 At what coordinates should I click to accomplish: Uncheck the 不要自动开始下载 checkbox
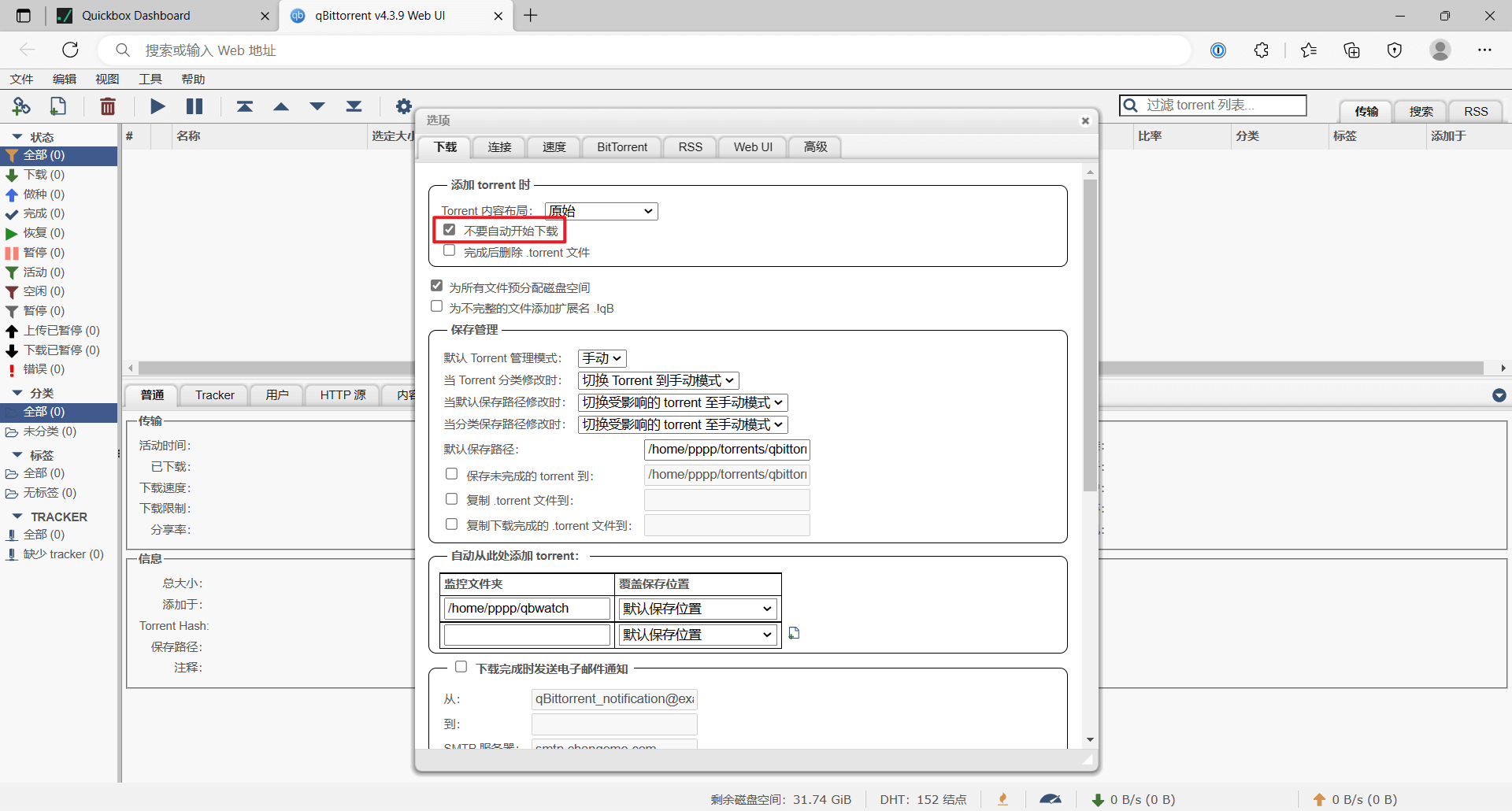pyautogui.click(x=450, y=230)
